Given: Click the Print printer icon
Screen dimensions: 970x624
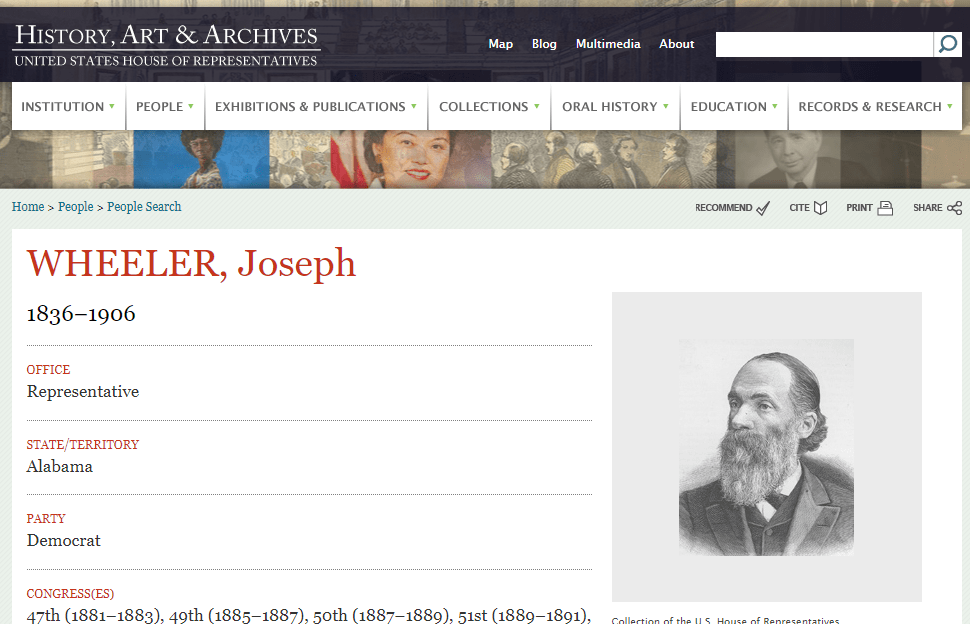Looking at the screenshot, I should click(885, 208).
